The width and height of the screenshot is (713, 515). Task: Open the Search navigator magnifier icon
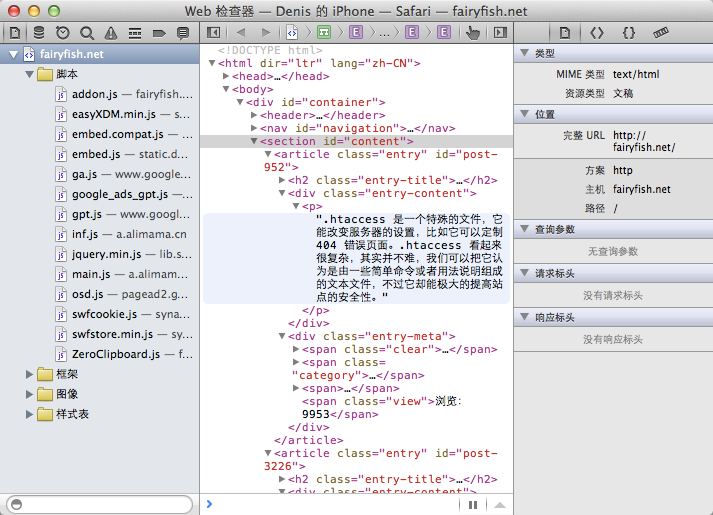[x=87, y=33]
